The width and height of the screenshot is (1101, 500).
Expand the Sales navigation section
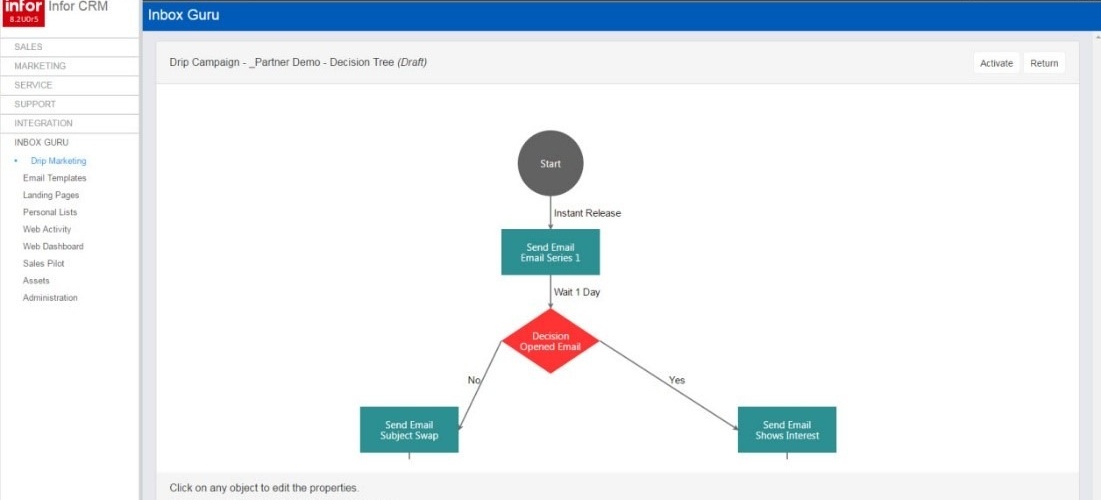(70, 47)
